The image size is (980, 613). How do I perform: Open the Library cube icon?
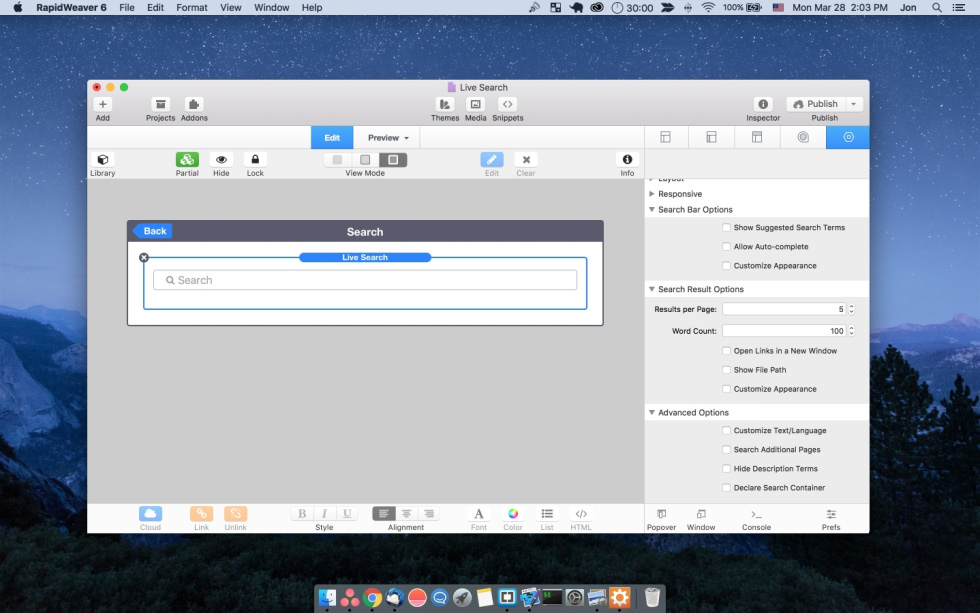click(102, 160)
